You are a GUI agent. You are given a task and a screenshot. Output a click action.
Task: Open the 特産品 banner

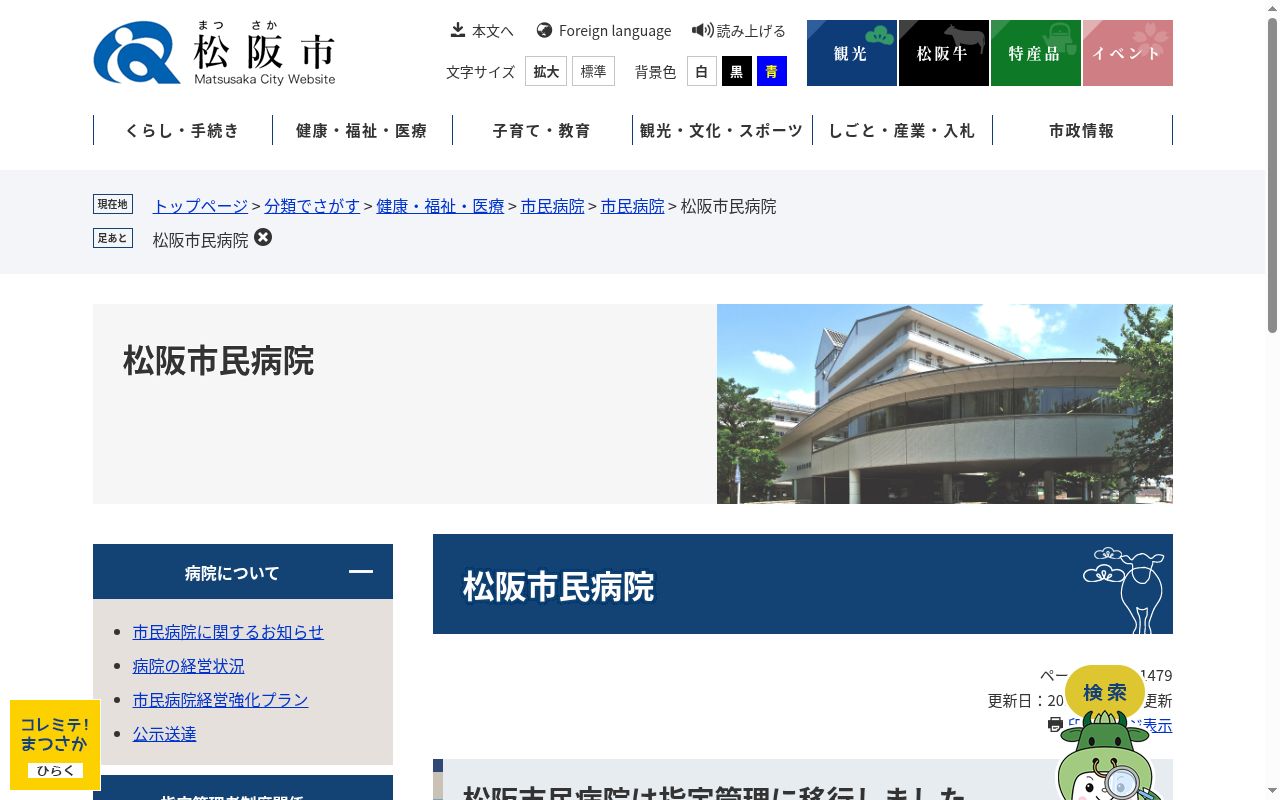(1036, 53)
